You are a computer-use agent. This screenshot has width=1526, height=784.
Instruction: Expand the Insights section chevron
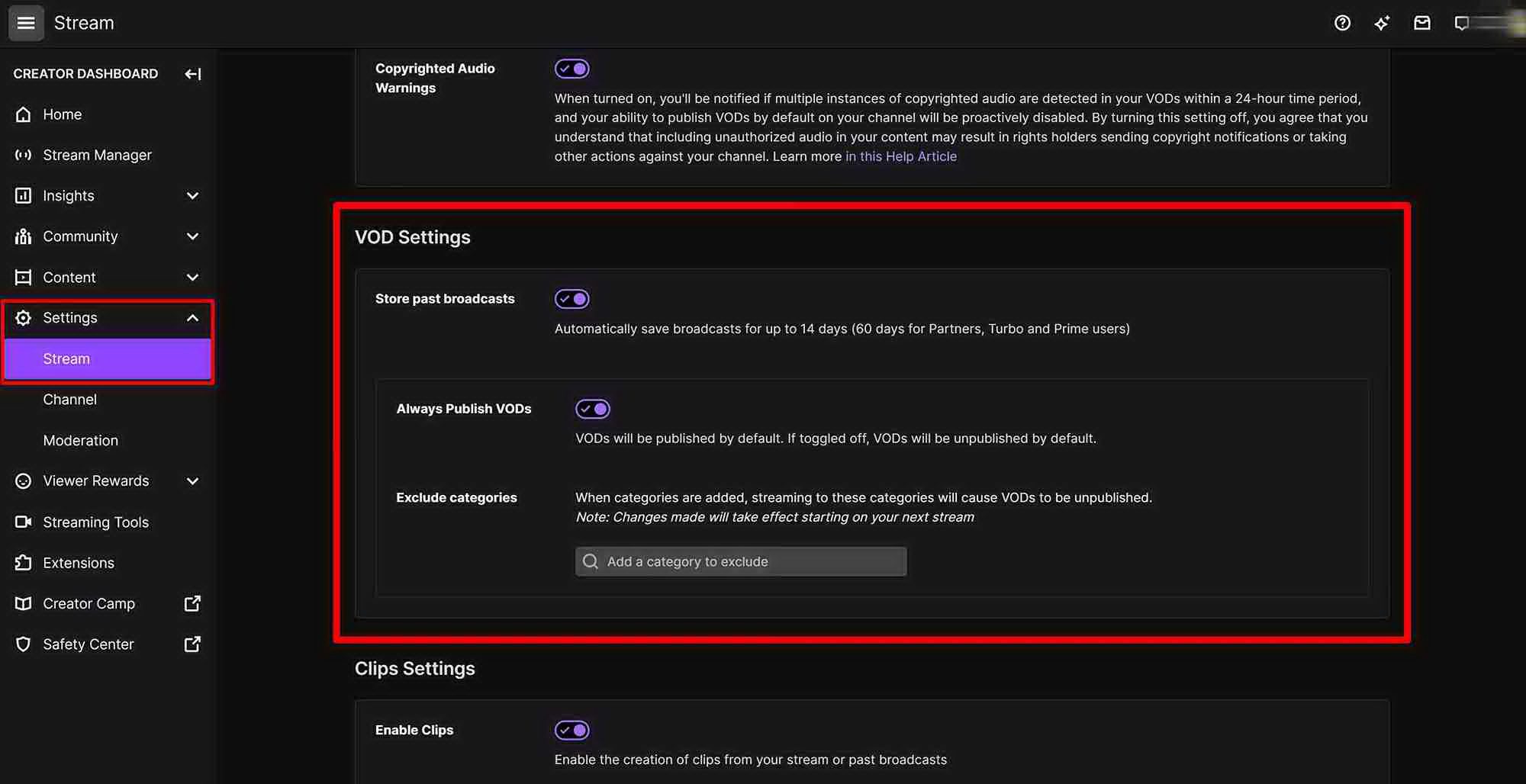[192, 196]
